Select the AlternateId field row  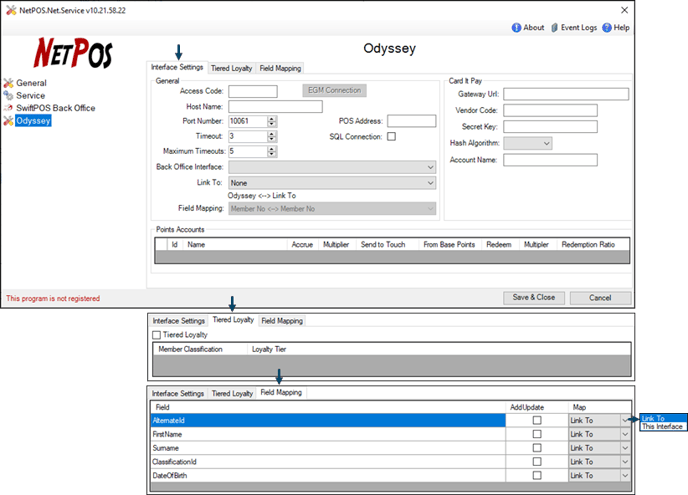click(x=328, y=420)
